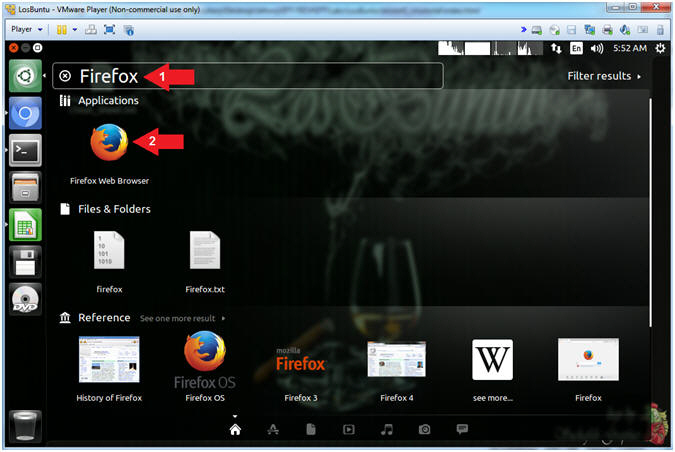This screenshot has width=675, height=452.
Task: Click VMware send Ctrl+Alt+Del icon
Action: tap(91, 30)
